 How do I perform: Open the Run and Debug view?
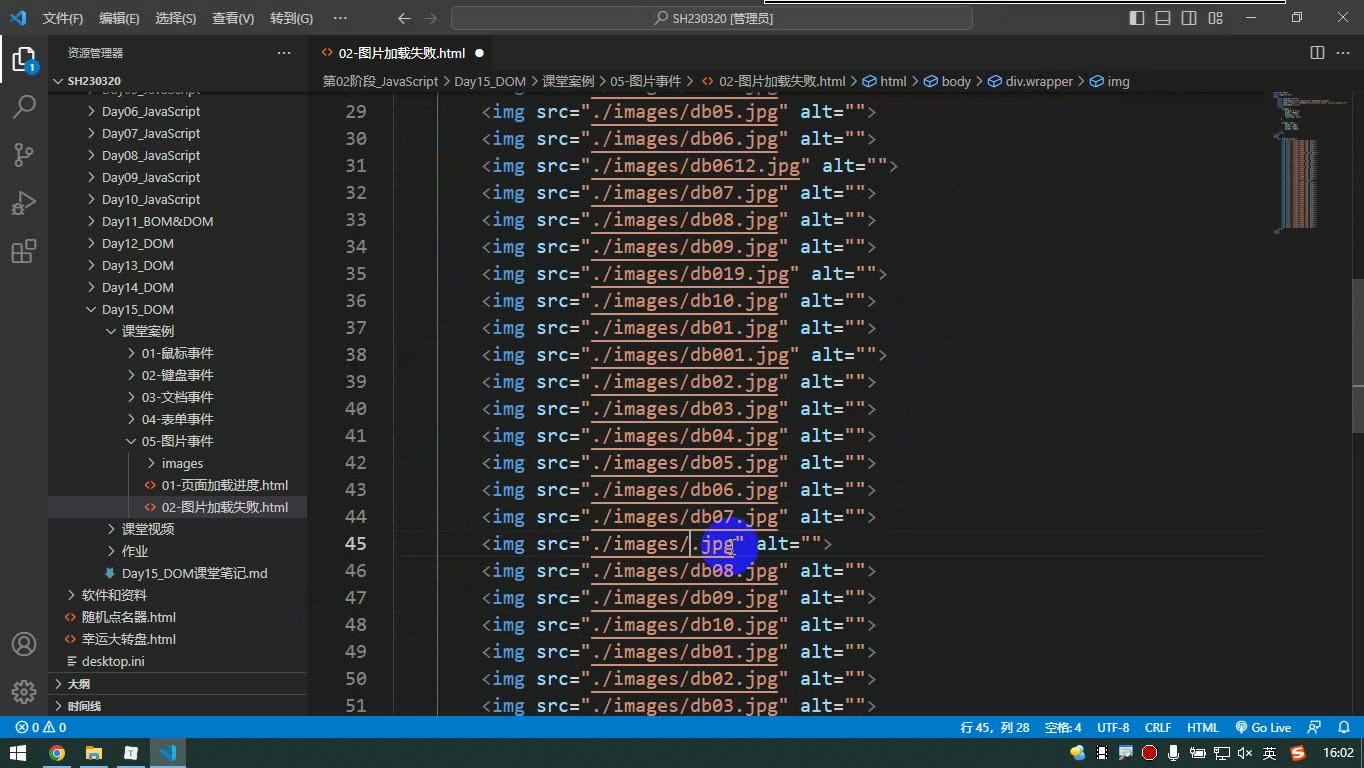[23, 203]
